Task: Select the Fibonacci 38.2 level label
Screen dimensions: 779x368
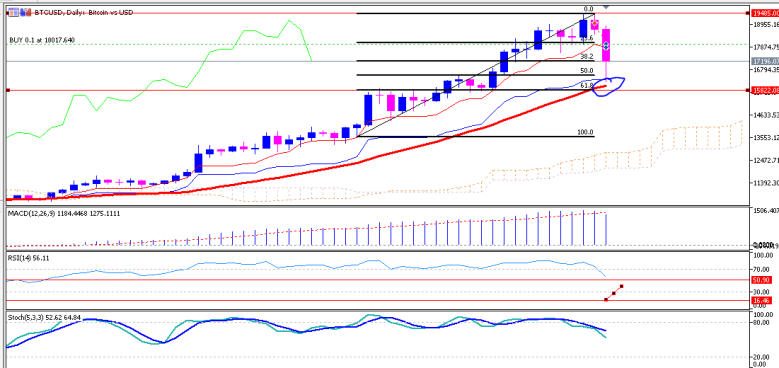Action: pyautogui.click(x=588, y=56)
